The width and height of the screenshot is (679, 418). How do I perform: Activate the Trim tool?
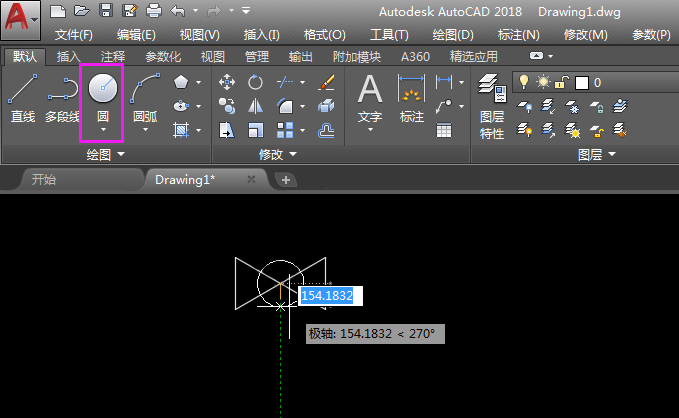(285, 82)
